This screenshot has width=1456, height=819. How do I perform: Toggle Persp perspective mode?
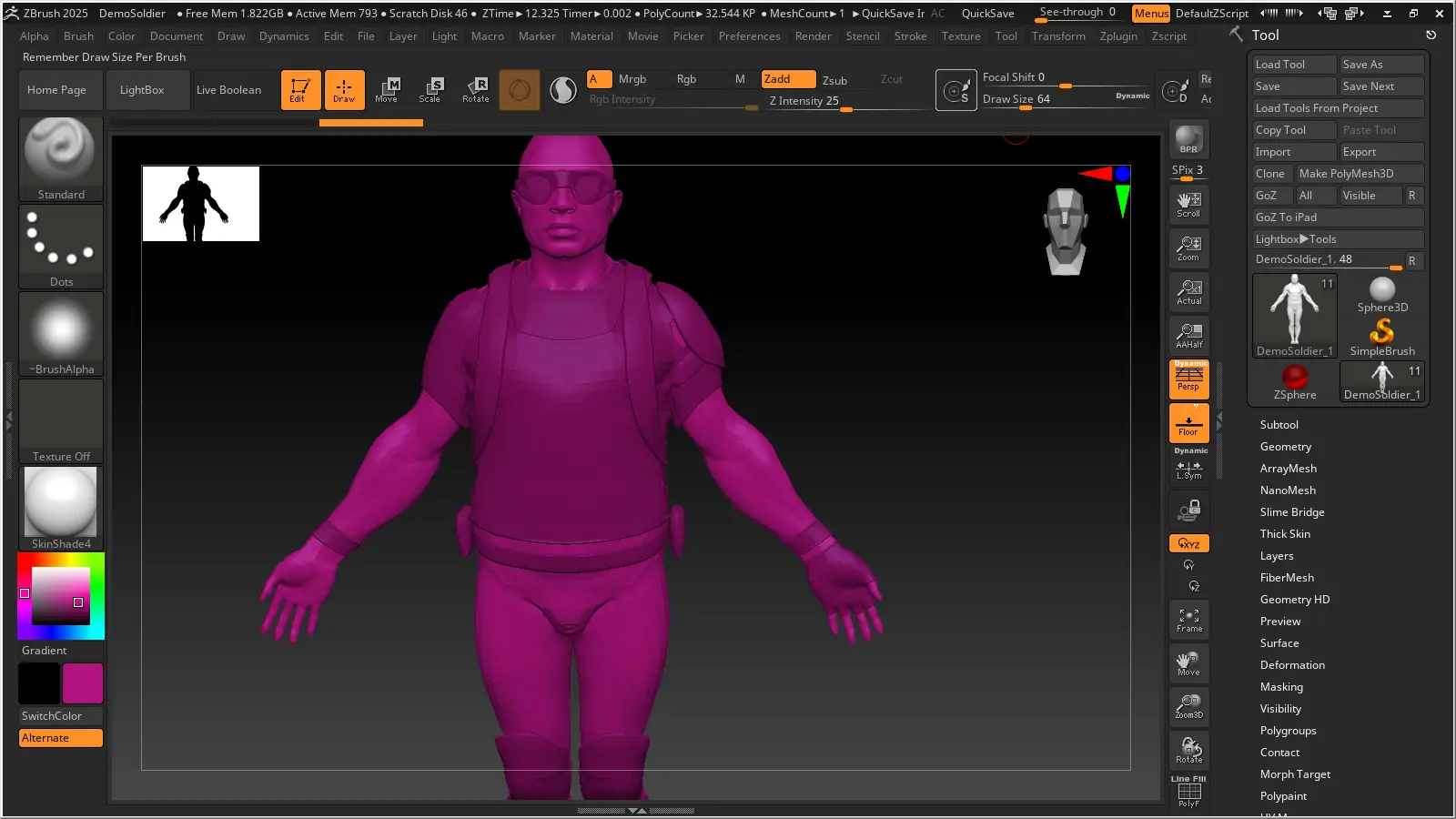(x=1188, y=379)
